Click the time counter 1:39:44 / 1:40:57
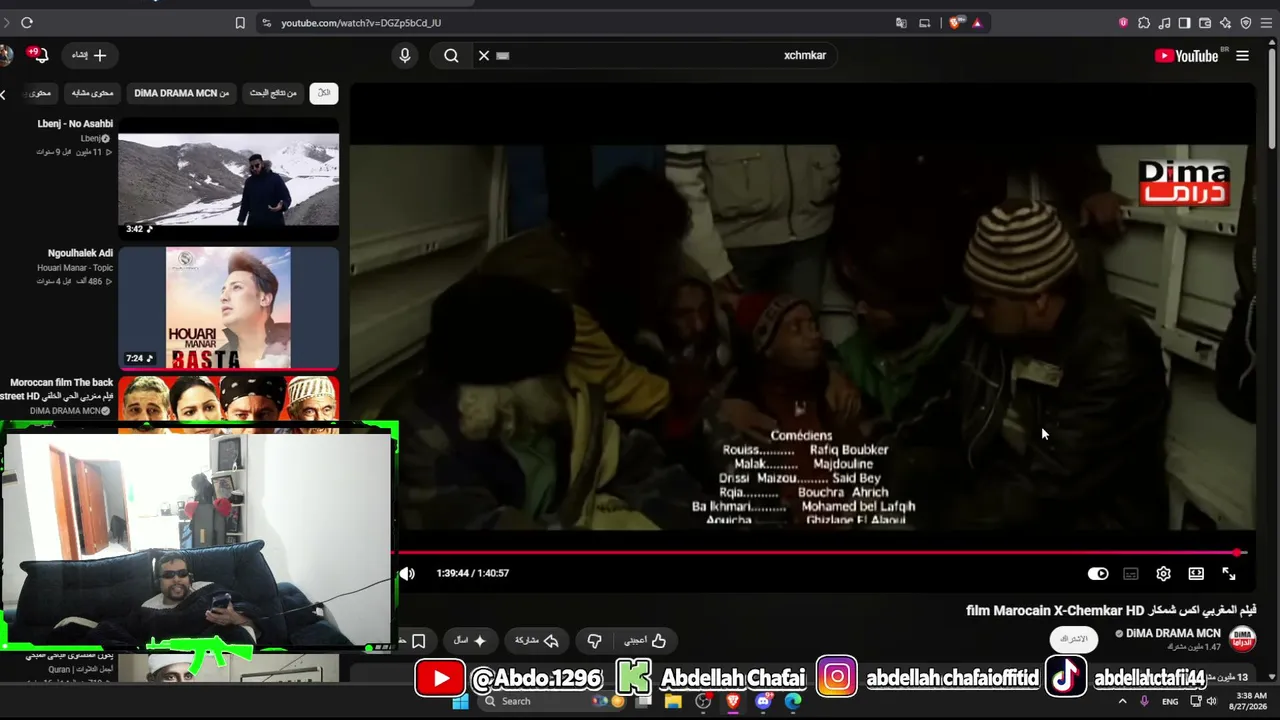 pyautogui.click(x=473, y=573)
